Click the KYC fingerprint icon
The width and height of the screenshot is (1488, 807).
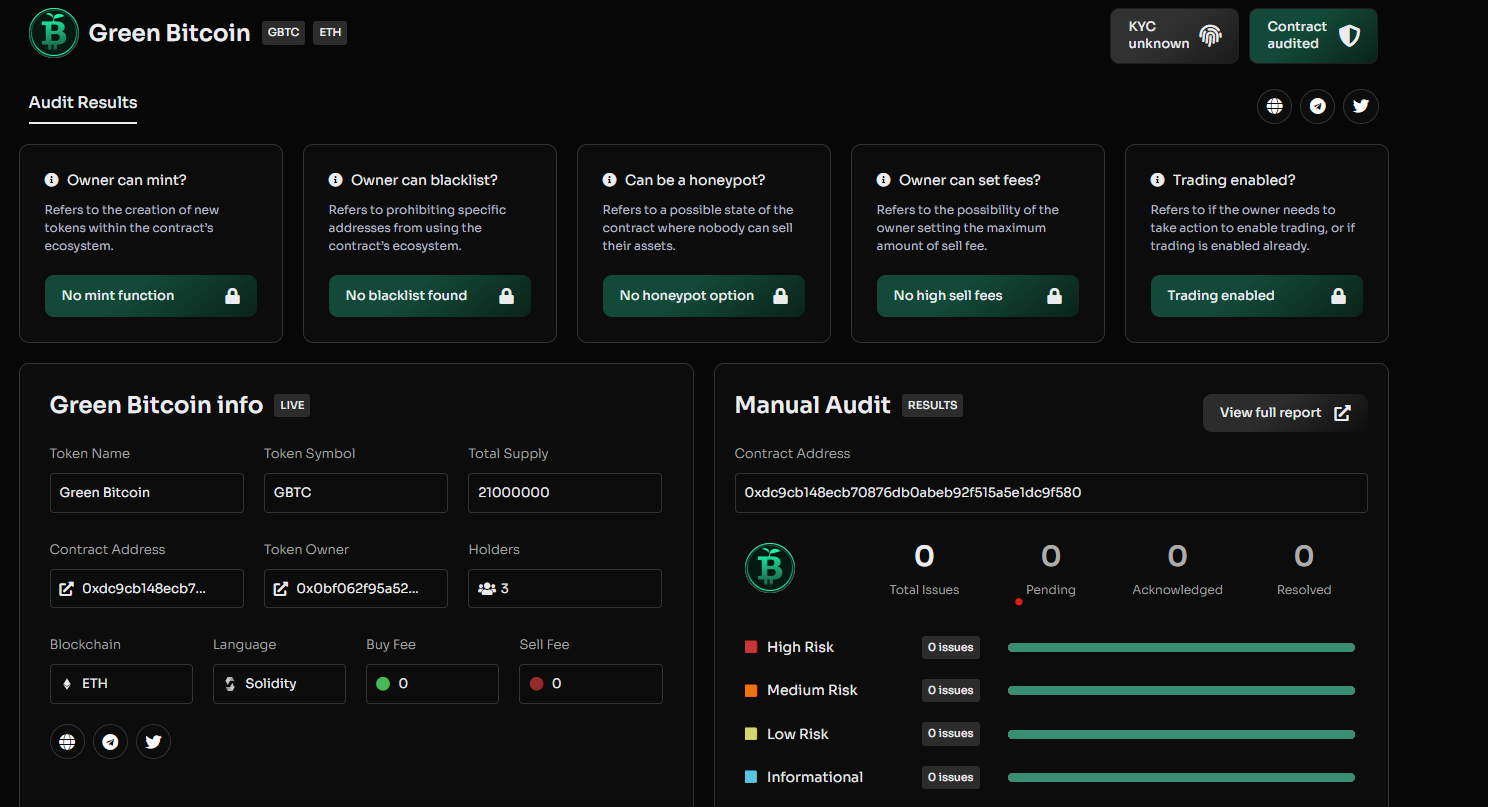(1211, 36)
